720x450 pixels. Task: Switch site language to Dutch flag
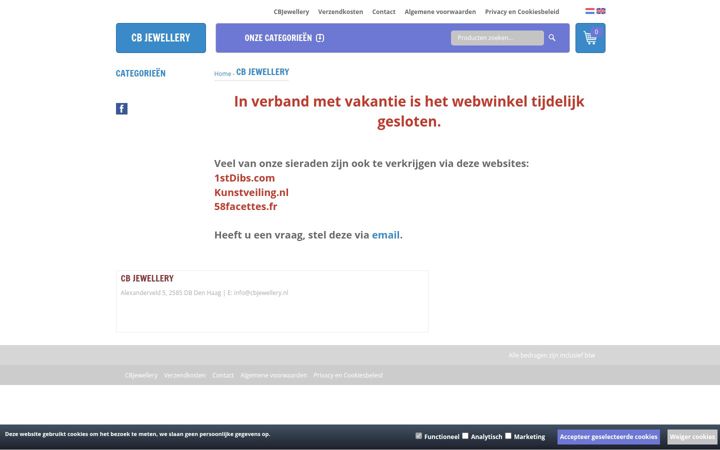pyautogui.click(x=590, y=11)
